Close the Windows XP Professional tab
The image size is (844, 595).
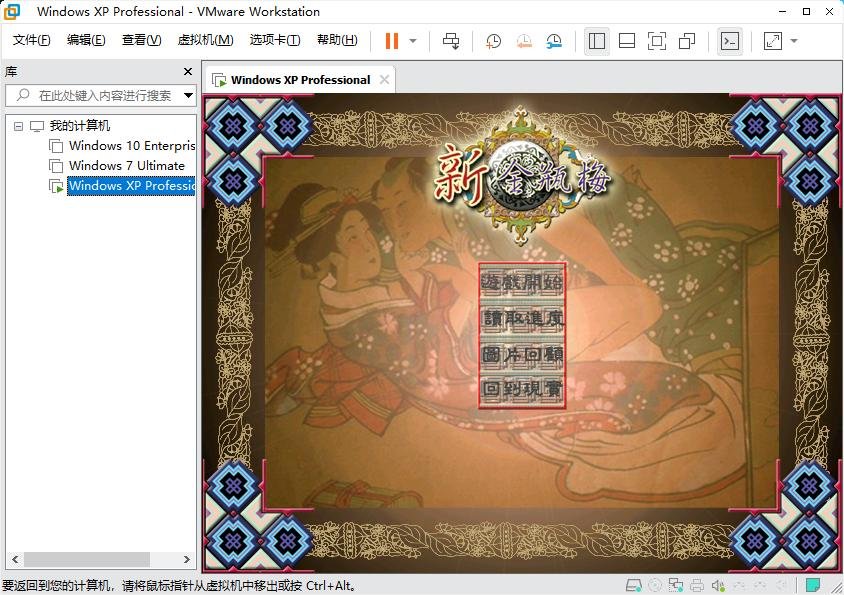tap(384, 80)
